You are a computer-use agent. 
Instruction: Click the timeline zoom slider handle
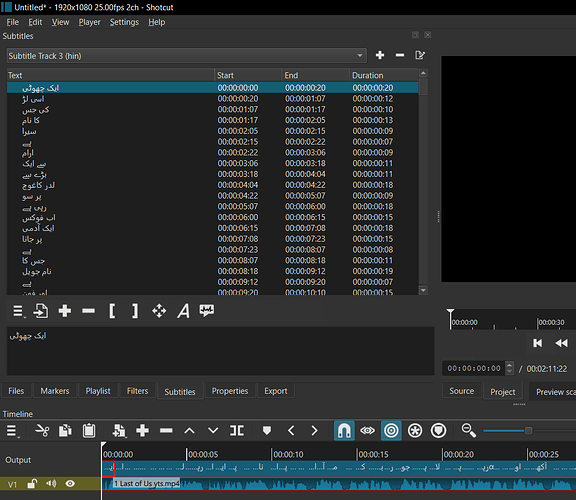tap(528, 431)
